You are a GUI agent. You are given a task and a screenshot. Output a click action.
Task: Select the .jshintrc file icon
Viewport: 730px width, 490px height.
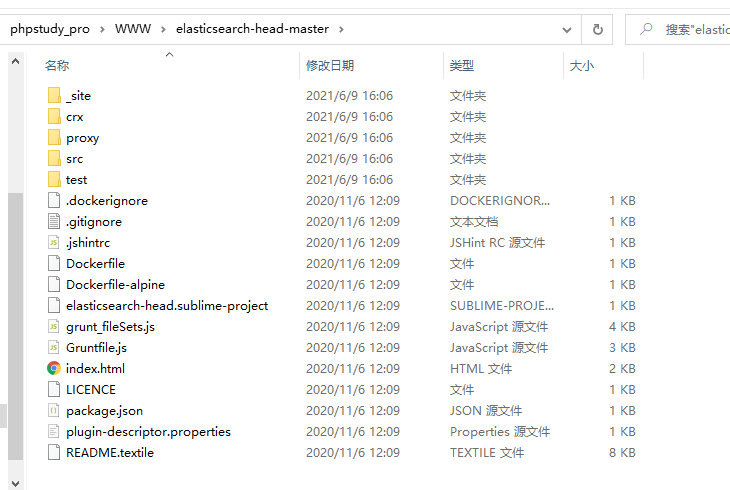click(x=54, y=242)
